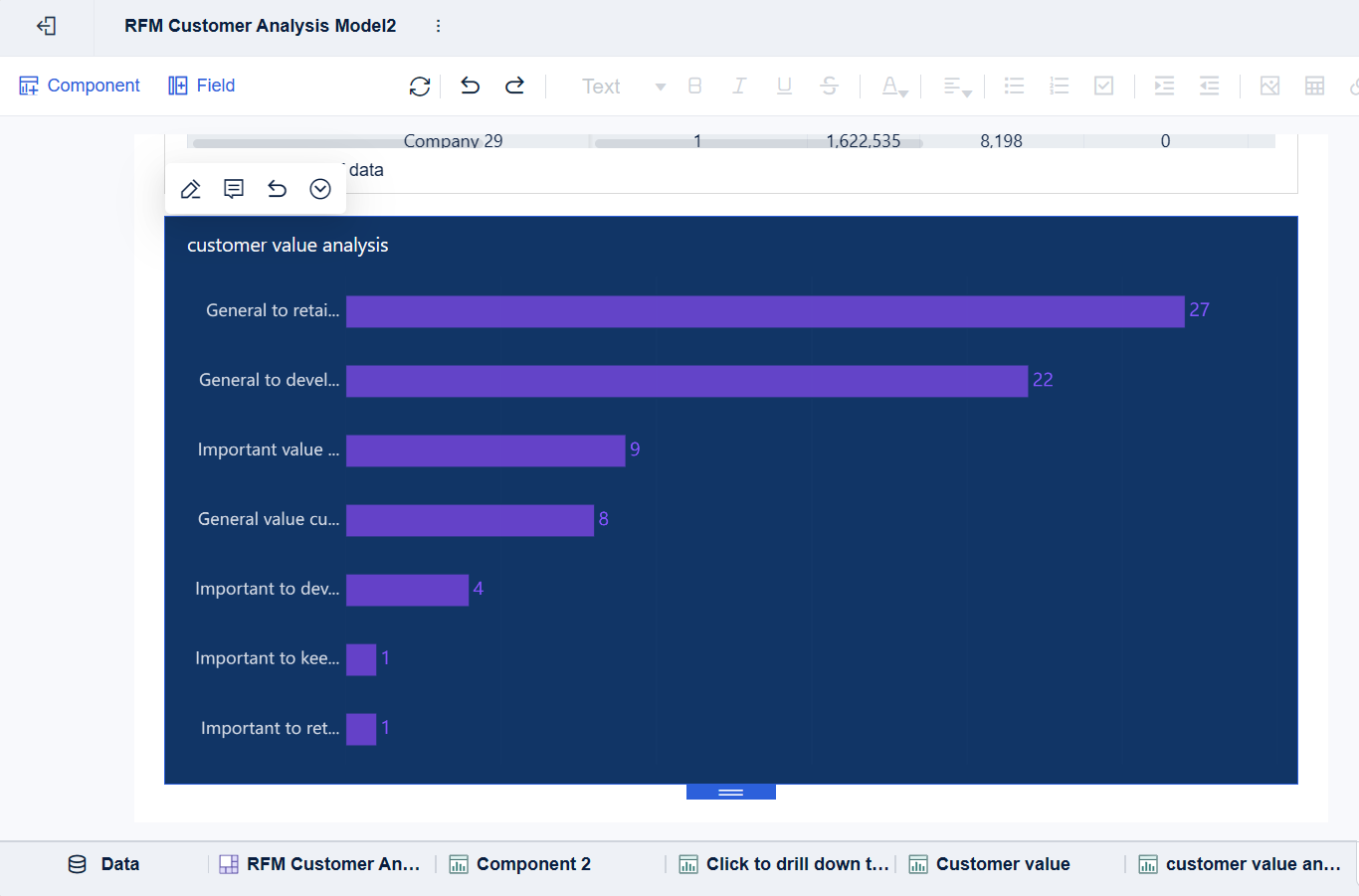Click the Component button
The height and width of the screenshot is (896, 1359).
(x=80, y=86)
